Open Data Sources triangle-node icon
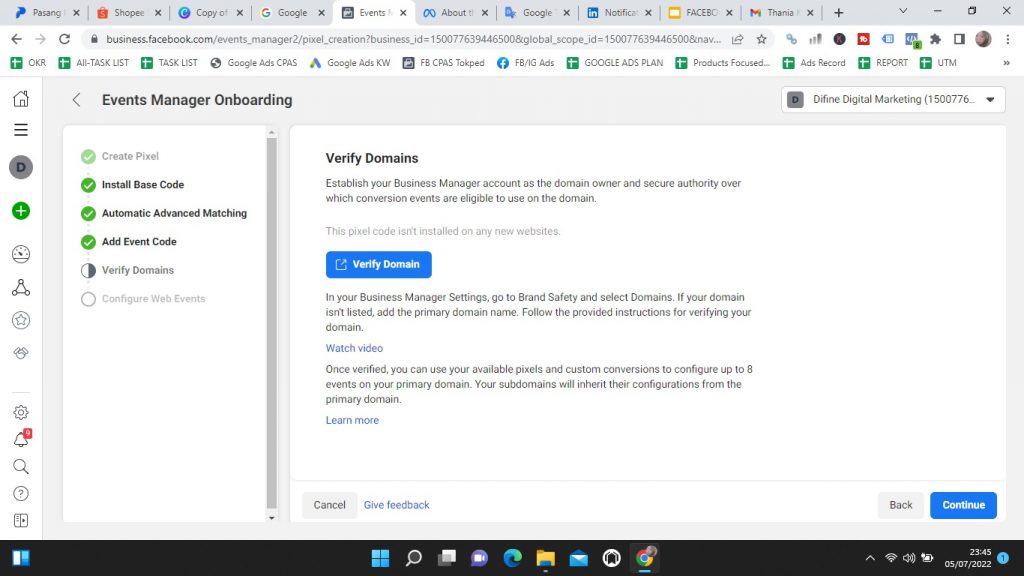The width and height of the screenshot is (1024, 576). click(20, 288)
